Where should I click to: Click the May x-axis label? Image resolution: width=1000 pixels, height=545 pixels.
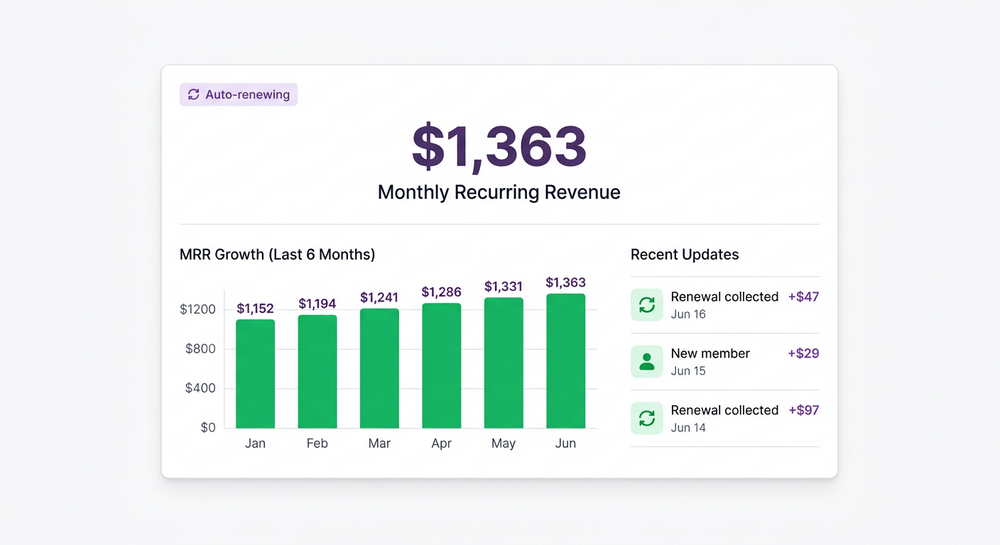click(503, 443)
